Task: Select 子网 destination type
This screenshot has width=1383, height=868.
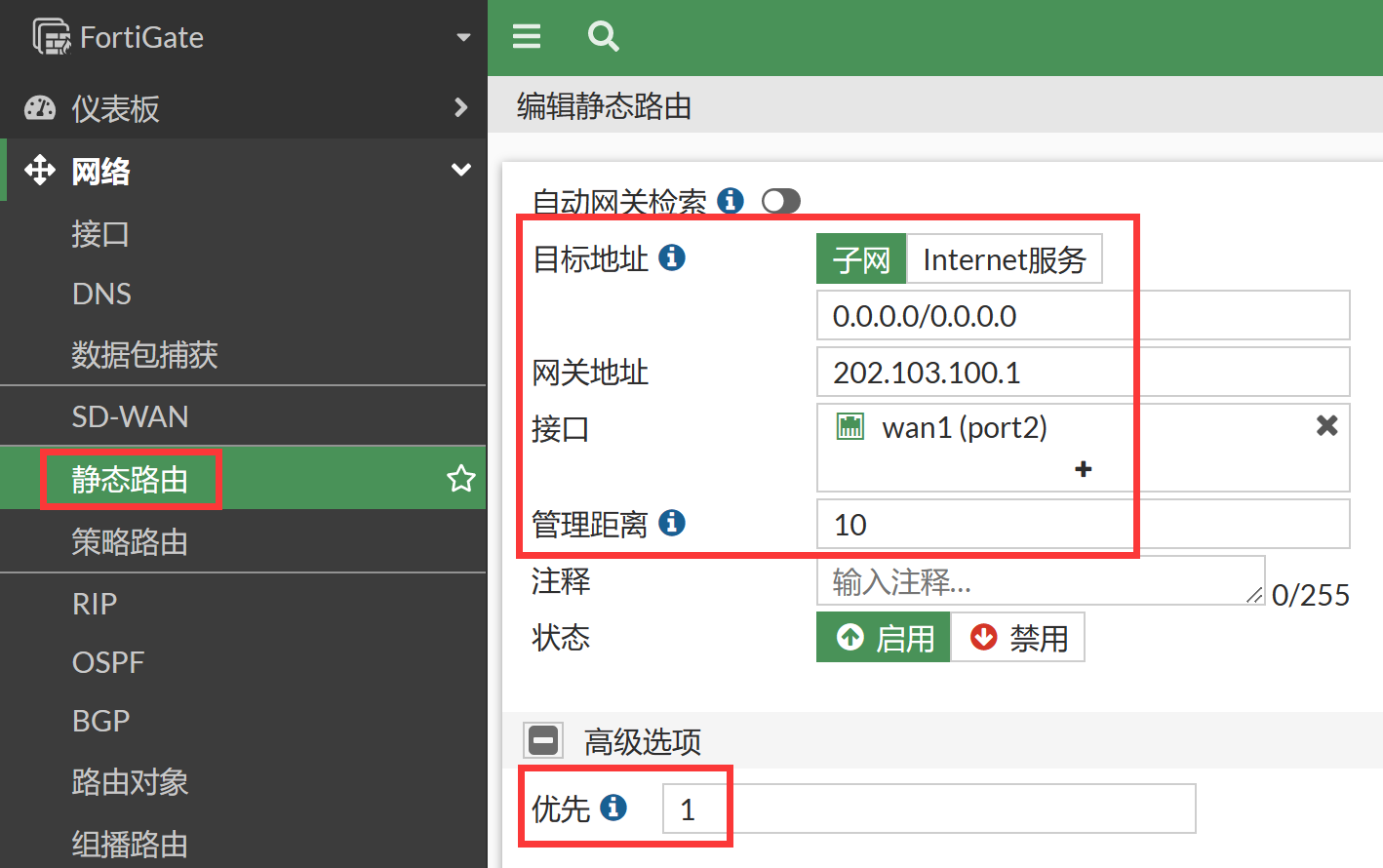Action: pos(861,259)
